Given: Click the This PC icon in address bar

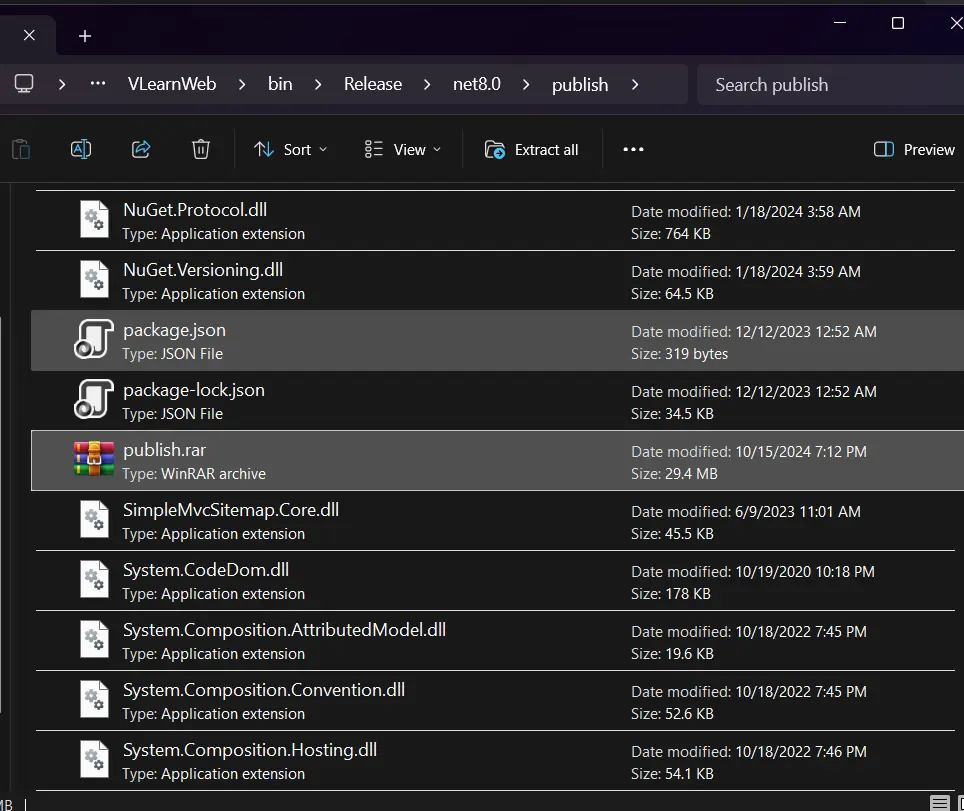Looking at the screenshot, I should click(x=24, y=84).
